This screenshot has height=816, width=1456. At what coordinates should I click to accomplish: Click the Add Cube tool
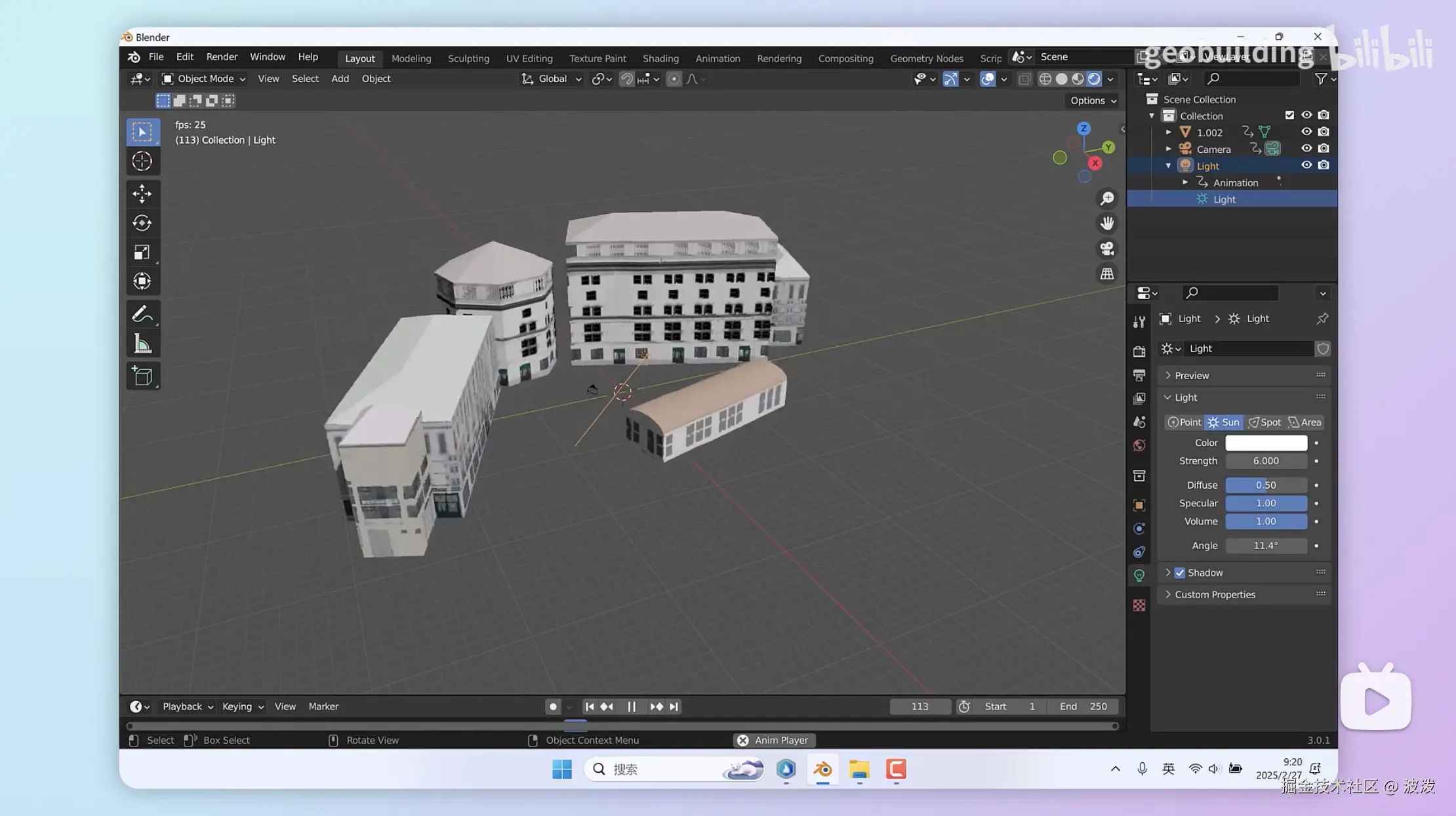142,377
